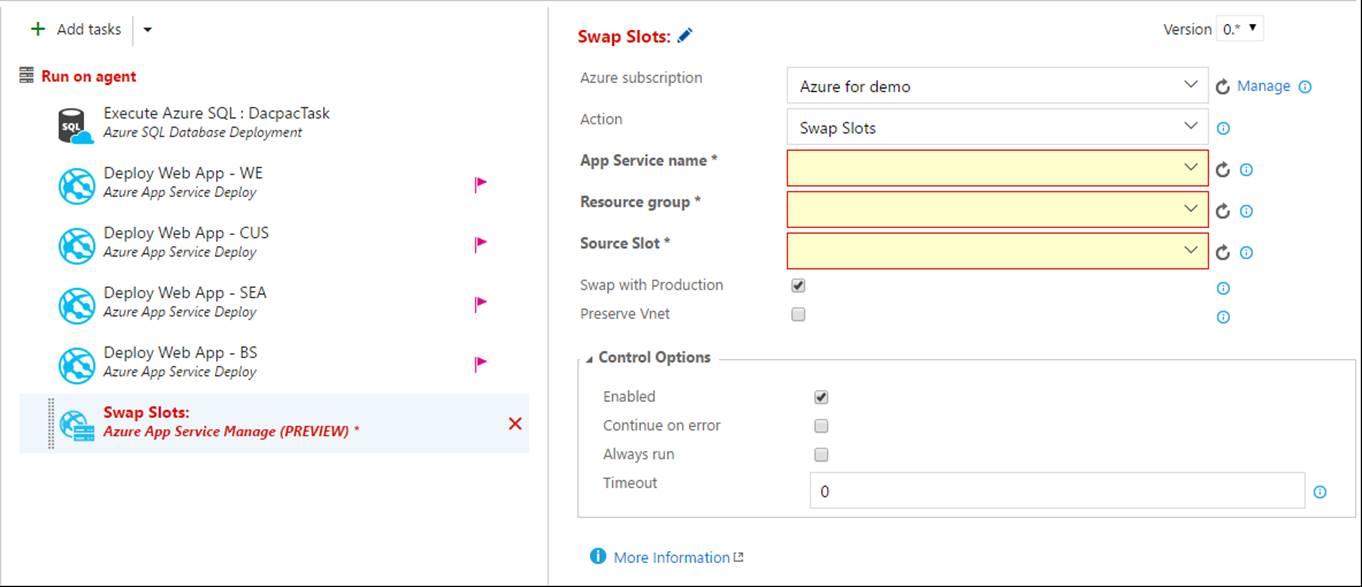1362x587 pixels.
Task: Uncheck Swap with Production checkbox
Action: click(798, 285)
